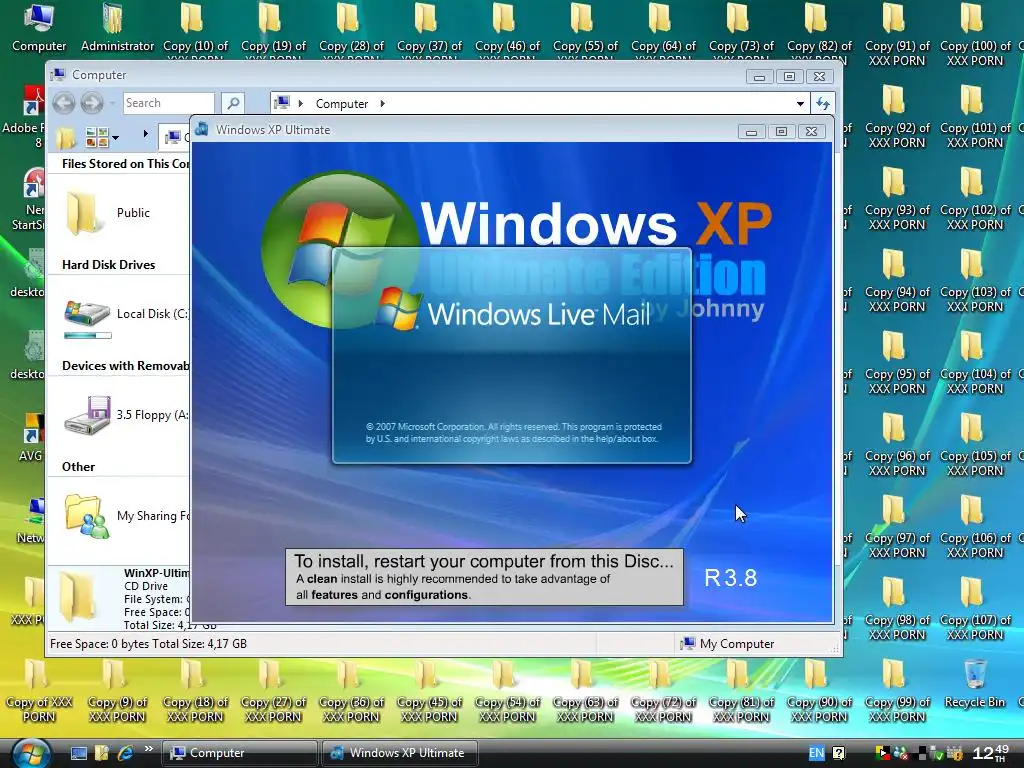This screenshot has height=768, width=1024.
Task: Select the Nero StartSmart desktop shortcut
Action: [29, 199]
